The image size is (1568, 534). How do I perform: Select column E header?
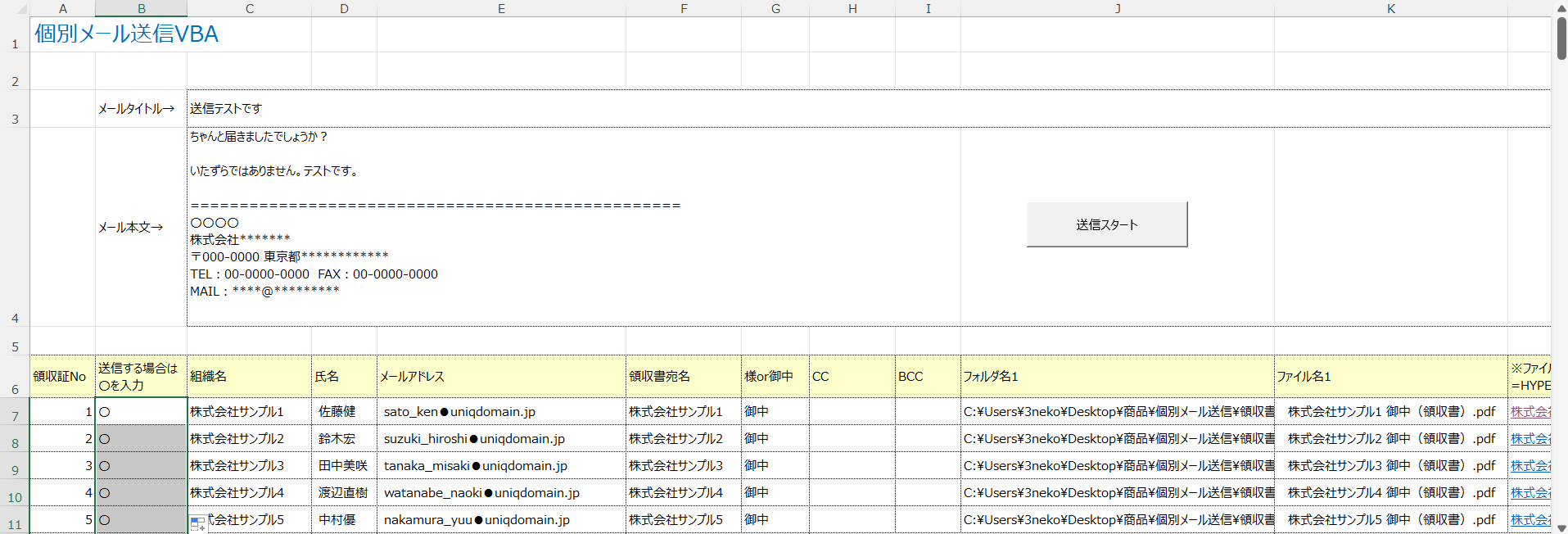tap(501, 8)
